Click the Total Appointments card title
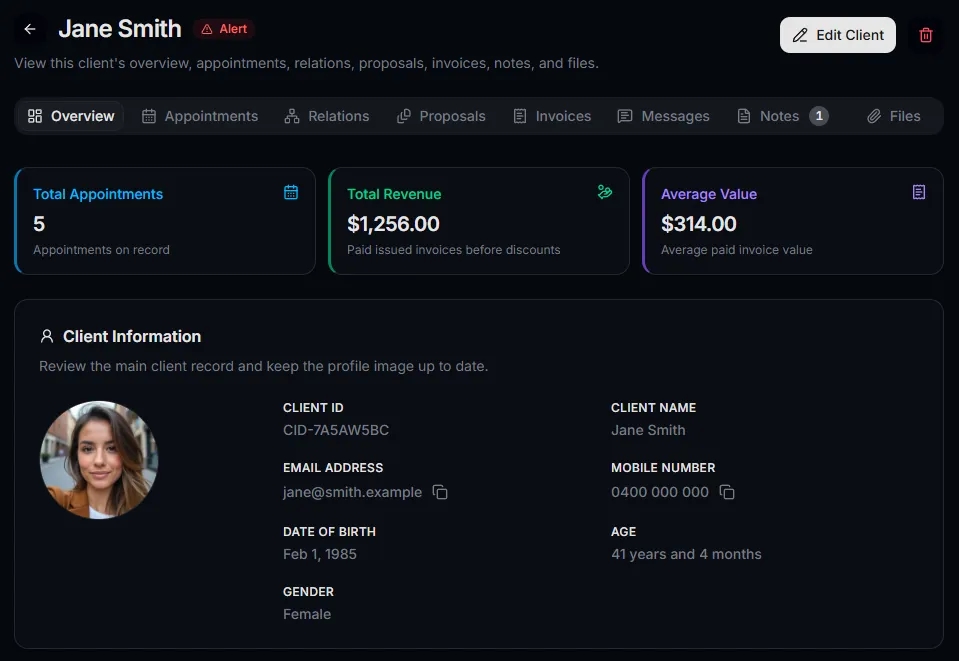This screenshot has height=661, width=959. 98,194
